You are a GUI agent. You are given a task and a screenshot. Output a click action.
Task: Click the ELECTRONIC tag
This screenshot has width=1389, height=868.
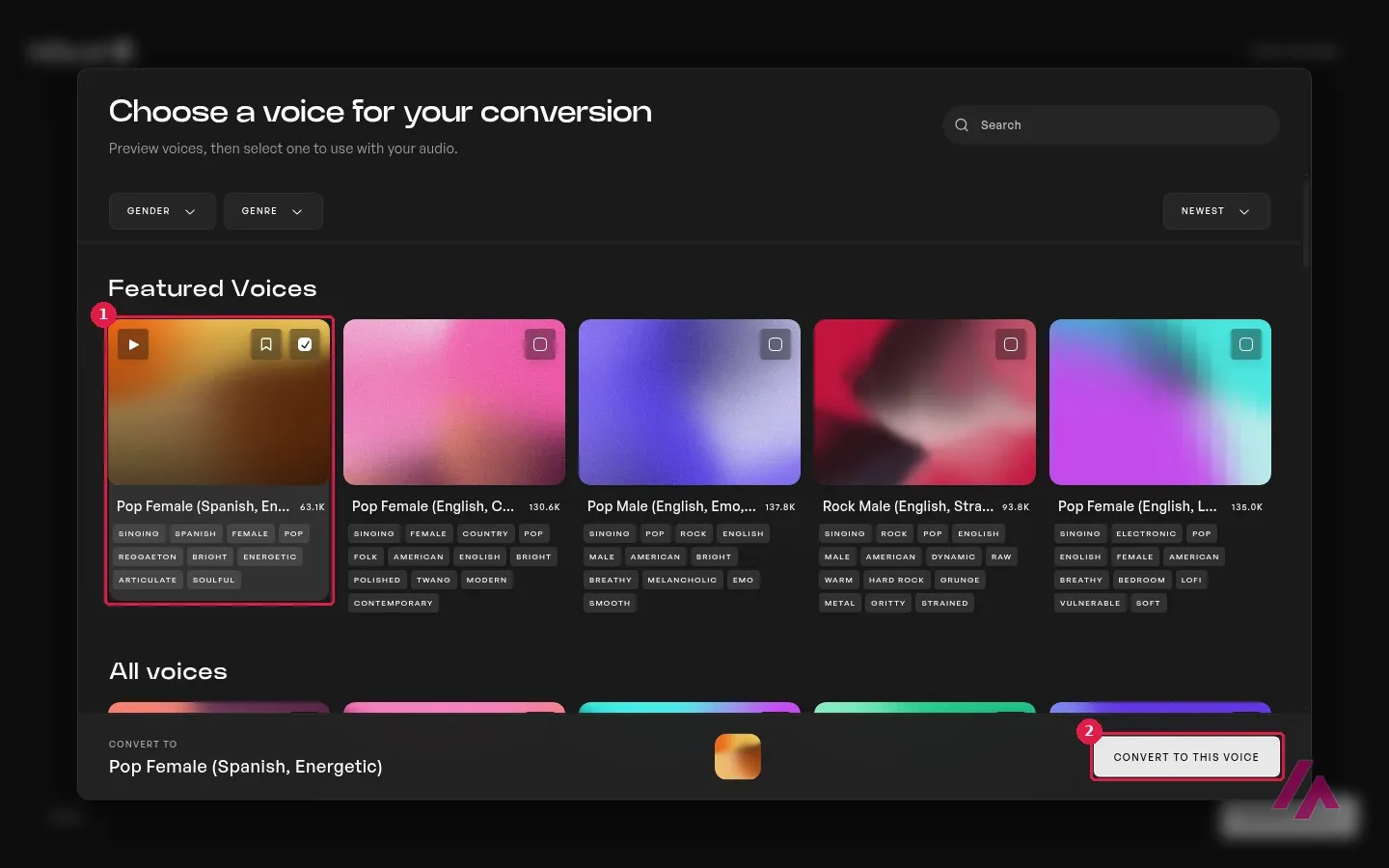pyautogui.click(x=1146, y=533)
